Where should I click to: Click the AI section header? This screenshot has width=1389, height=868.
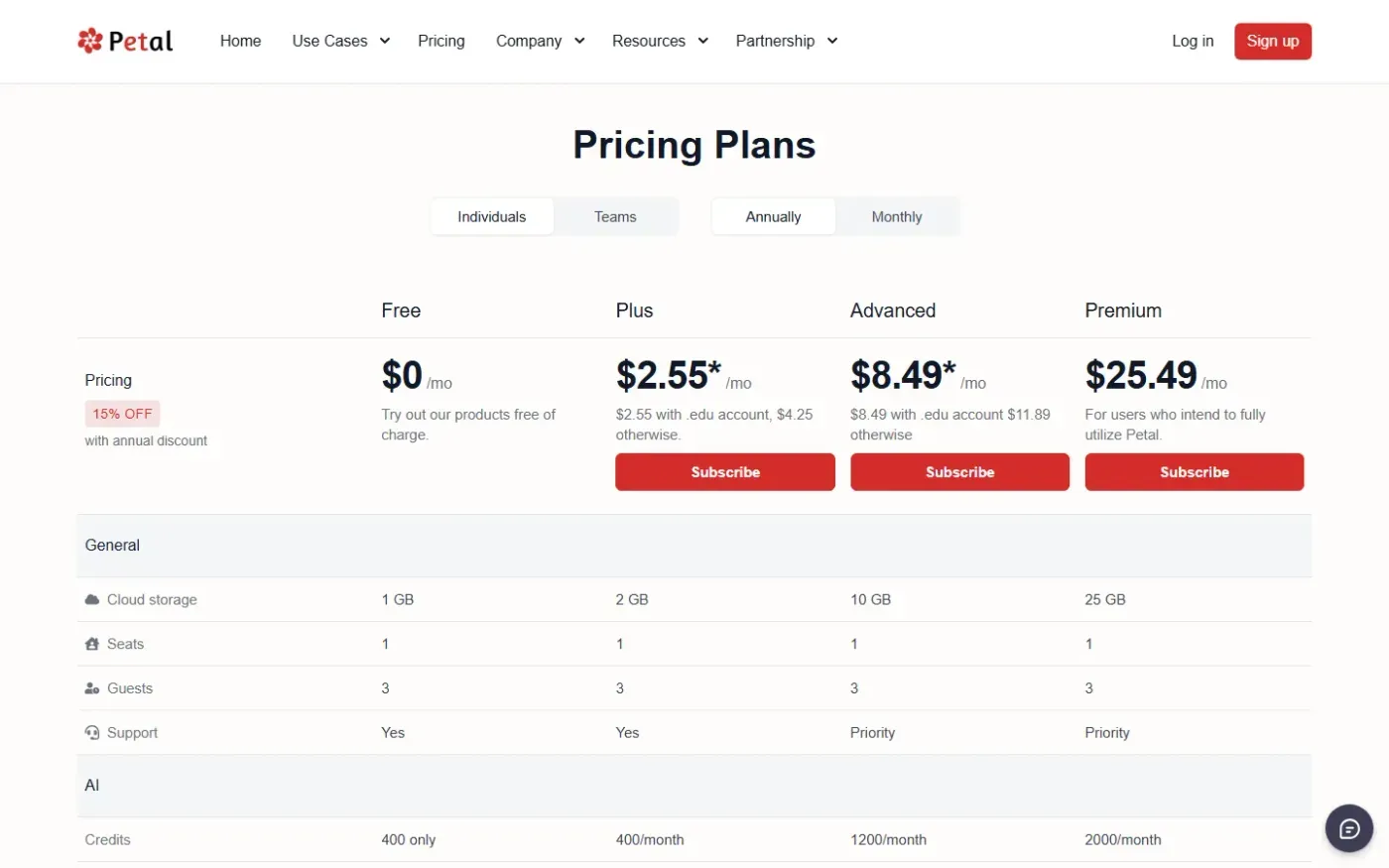pyautogui.click(x=694, y=786)
